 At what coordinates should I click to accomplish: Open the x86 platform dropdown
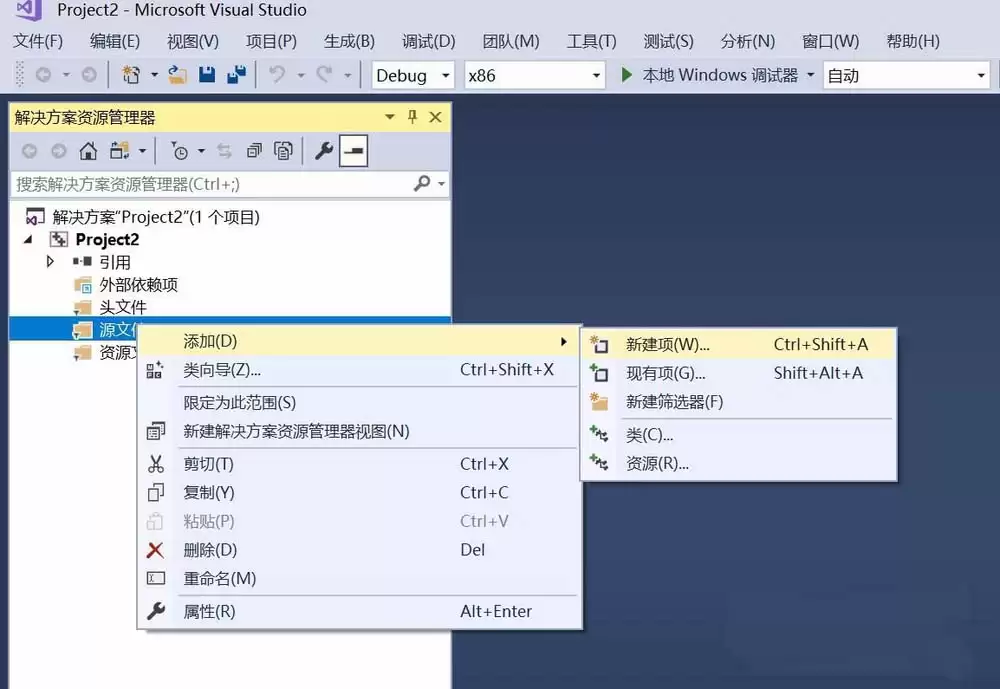[535, 76]
